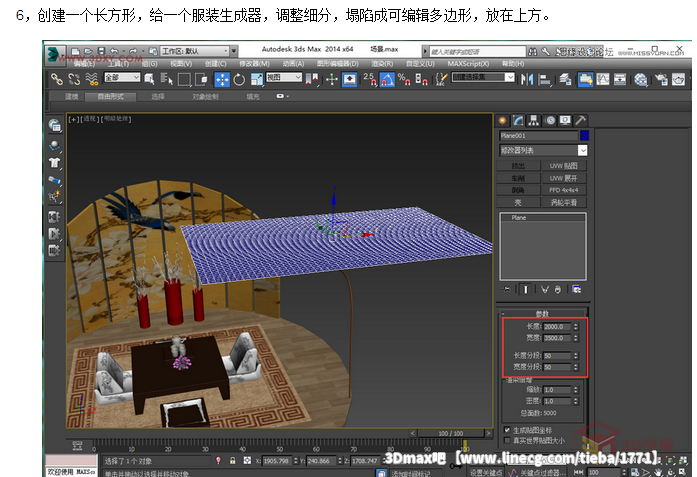Open the Curve Editor icon
The height and width of the screenshot is (477, 697).
pyautogui.click(x=603, y=80)
